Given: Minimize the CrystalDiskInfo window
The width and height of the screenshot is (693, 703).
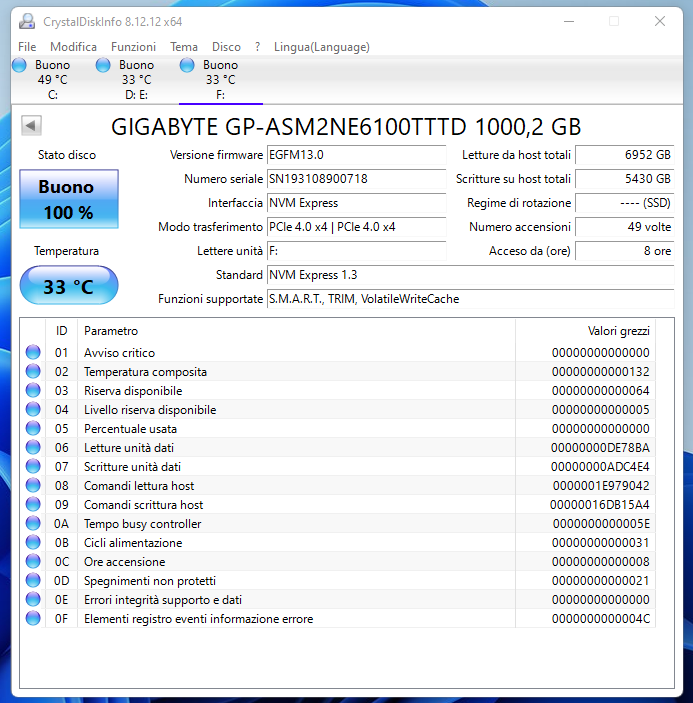Looking at the screenshot, I should (569, 21).
